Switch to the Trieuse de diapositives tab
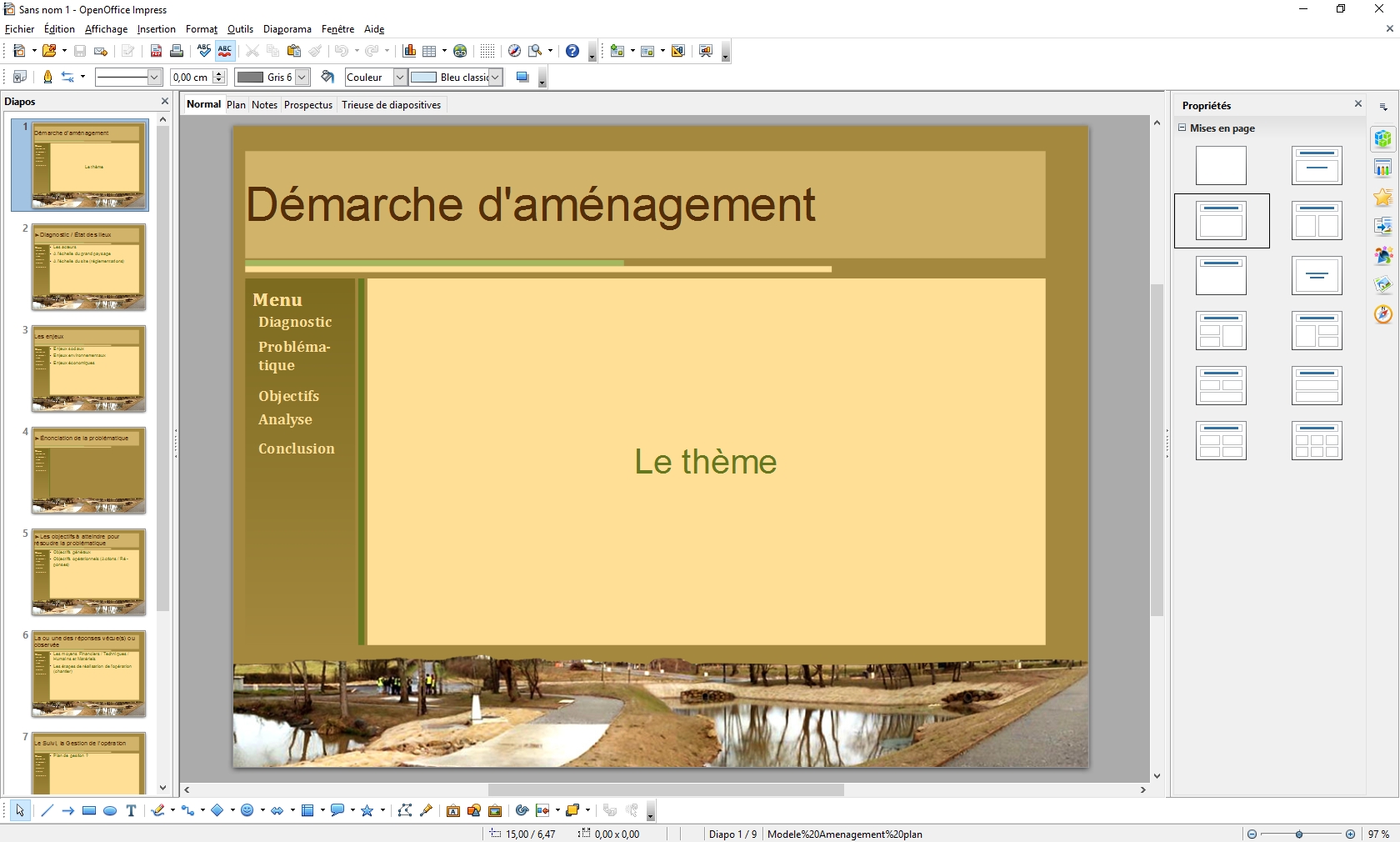 click(x=391, y=105)
